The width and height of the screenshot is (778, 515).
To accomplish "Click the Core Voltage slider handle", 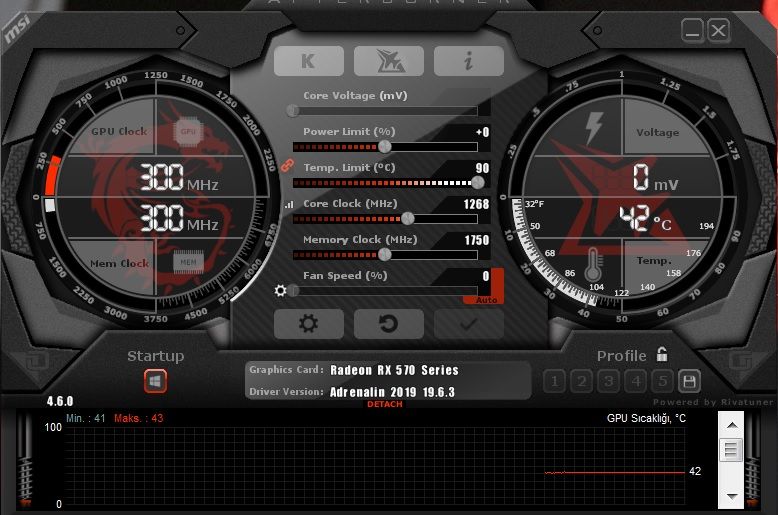I will pyautogui.click(x=293, y=110).
